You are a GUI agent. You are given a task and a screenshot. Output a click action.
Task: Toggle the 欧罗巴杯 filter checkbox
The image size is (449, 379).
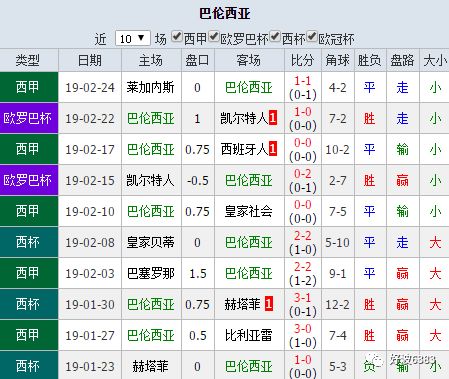point(213,36)
